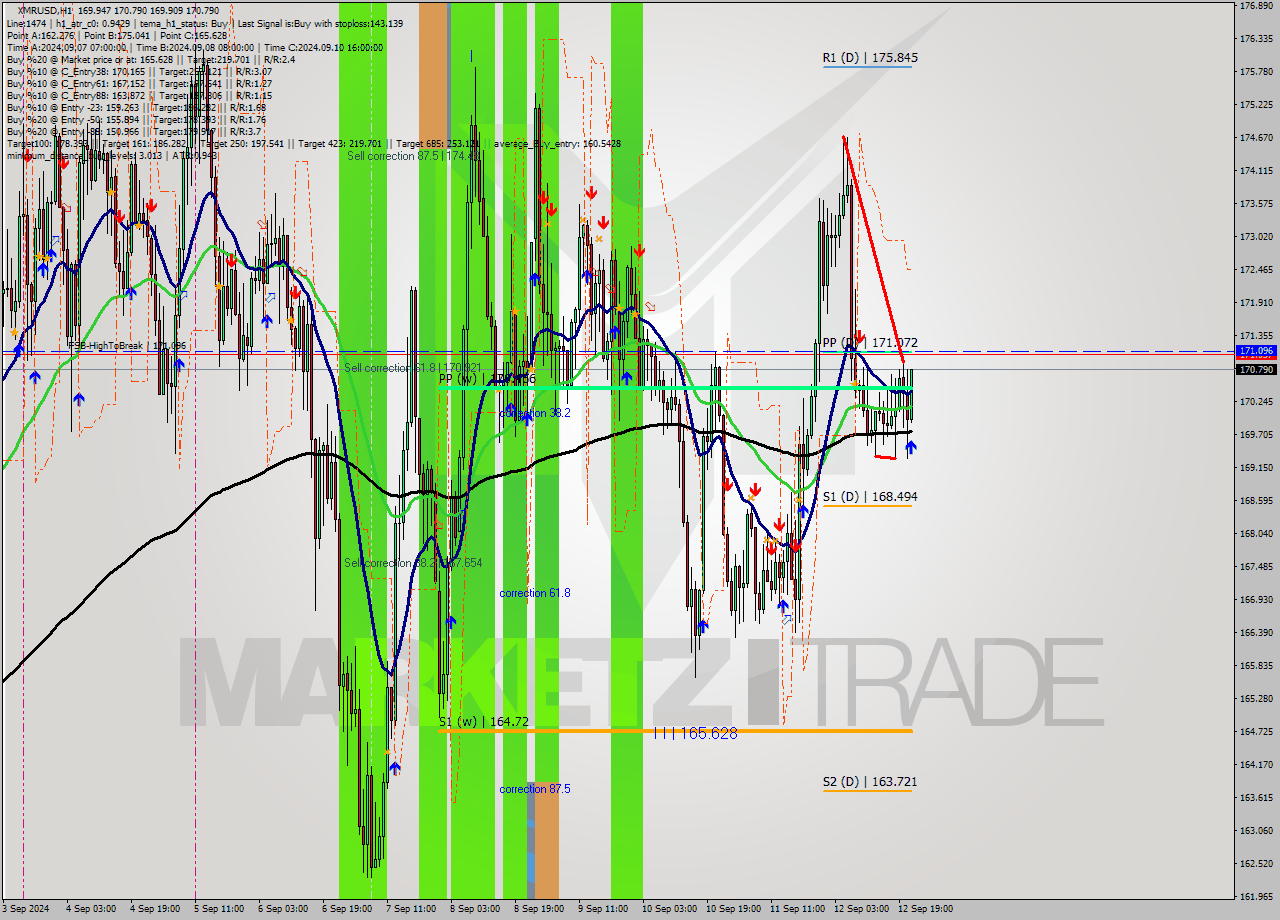Click the FSB-HighToBreak | 171.096 label
The height and width of the screenshot is (920, 1280).
pyautogui.click(x=127, y=346)
